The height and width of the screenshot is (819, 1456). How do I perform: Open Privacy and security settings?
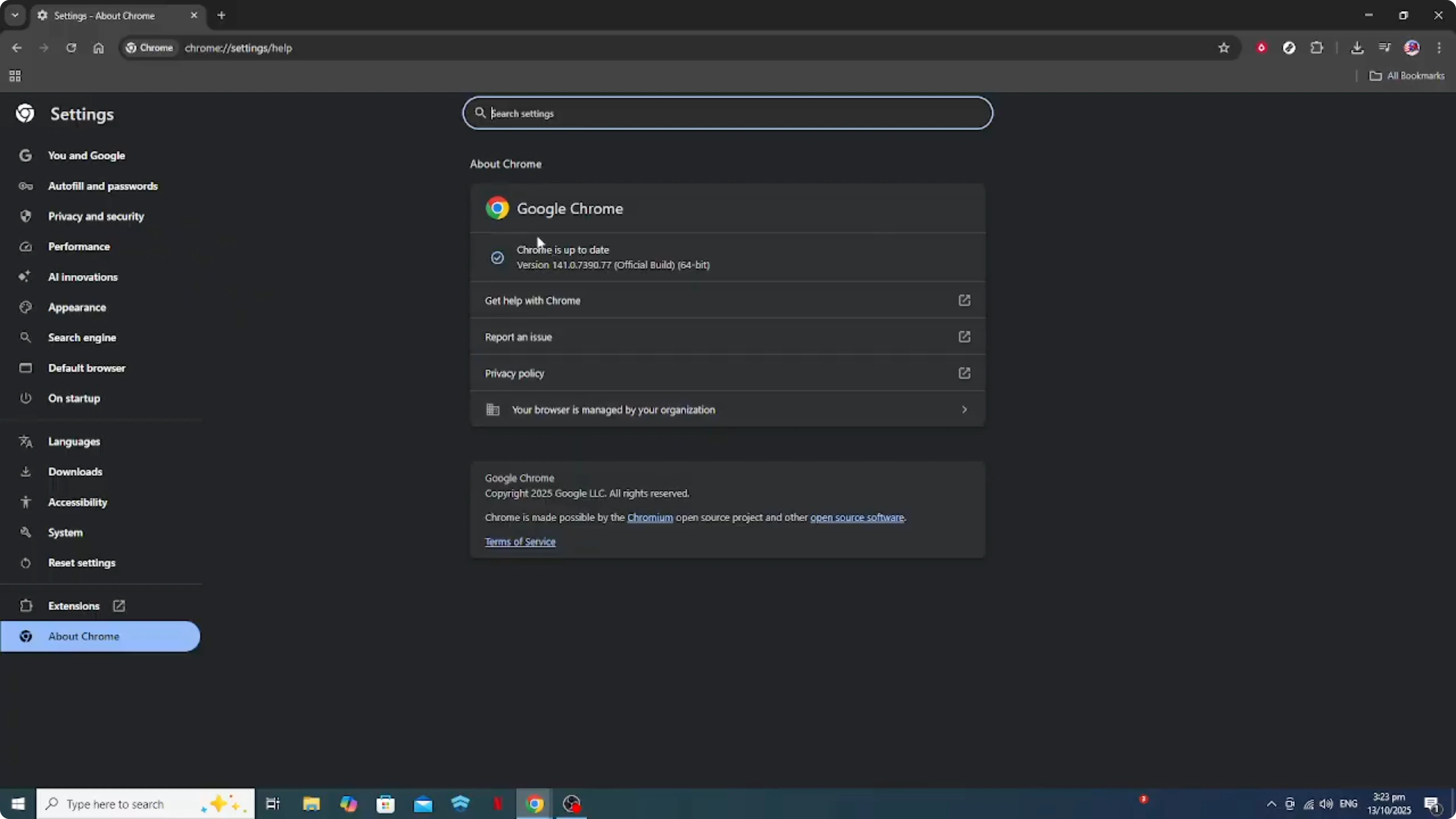pyautogui.click(x=96, y=216)
